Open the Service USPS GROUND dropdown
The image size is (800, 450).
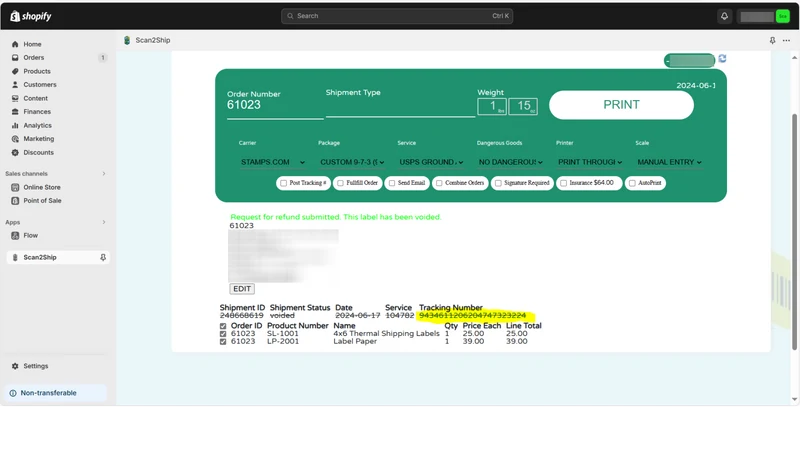tap(431, 162)
